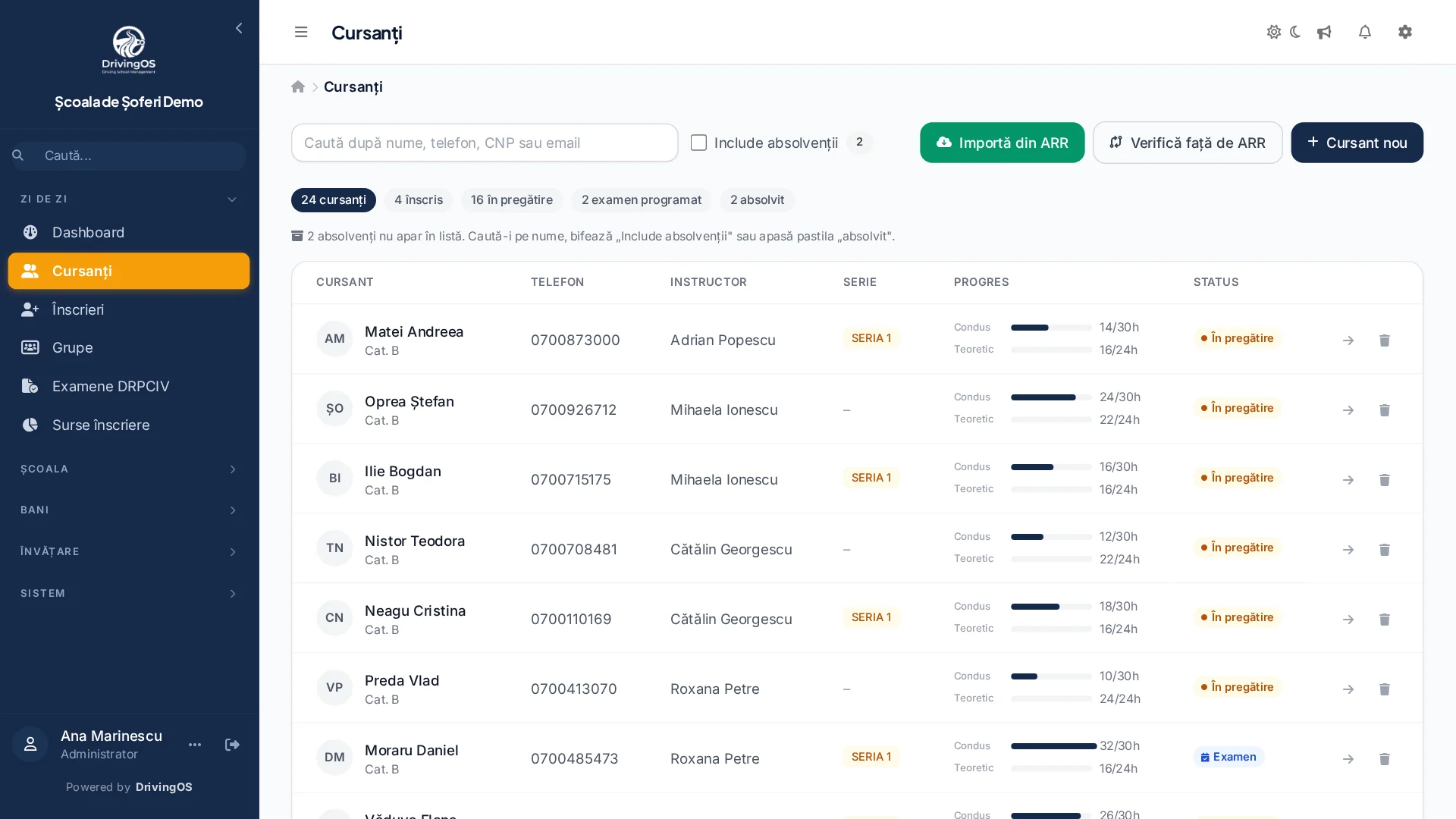Filter by 2 examen programat pill
The width and height of the screenshot is (1456, 819).
(642, 200)
